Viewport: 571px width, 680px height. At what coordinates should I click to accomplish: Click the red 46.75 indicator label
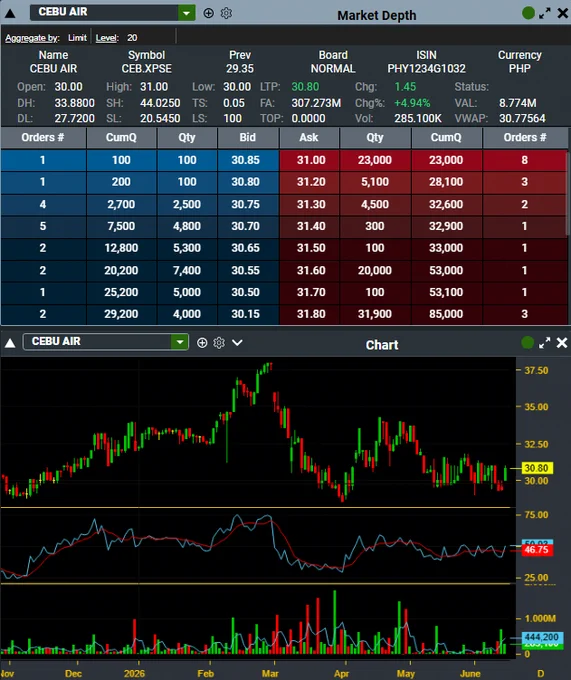click(x=536, y=550)
